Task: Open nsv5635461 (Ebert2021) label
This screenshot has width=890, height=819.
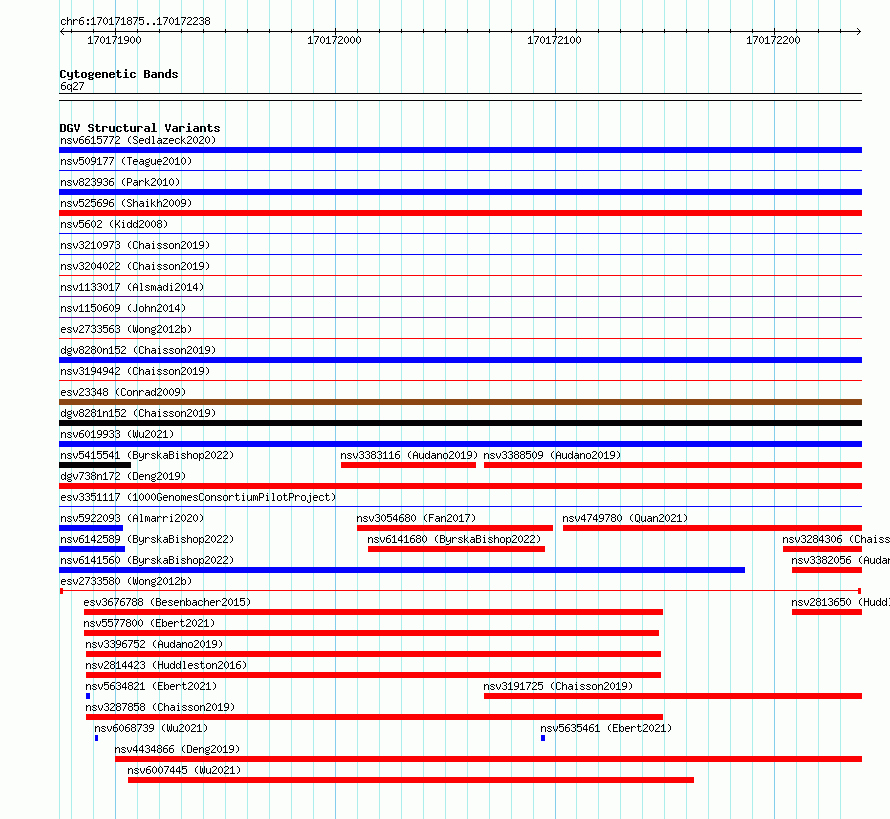Action: click(x=606, y=728)
